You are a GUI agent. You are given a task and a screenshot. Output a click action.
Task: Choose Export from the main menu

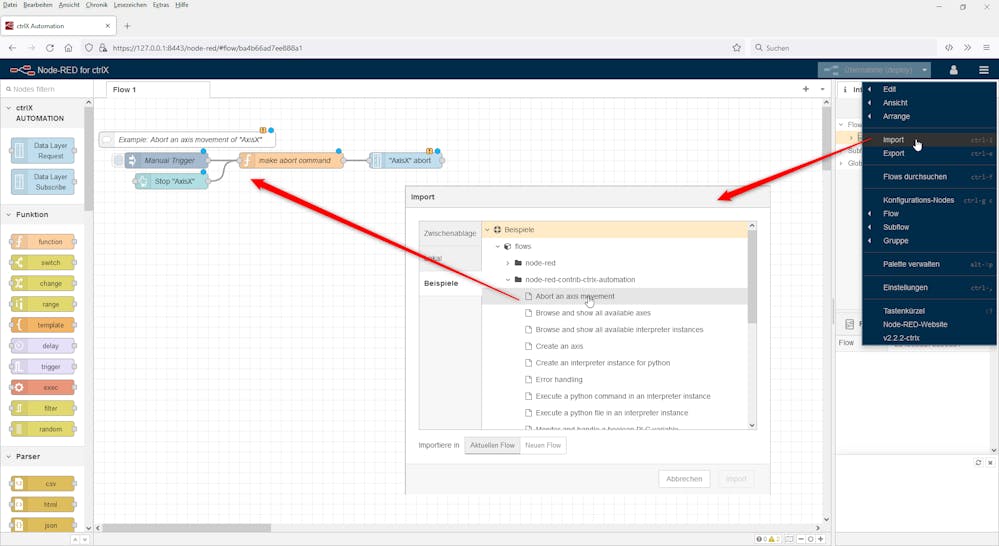point(930,154)
